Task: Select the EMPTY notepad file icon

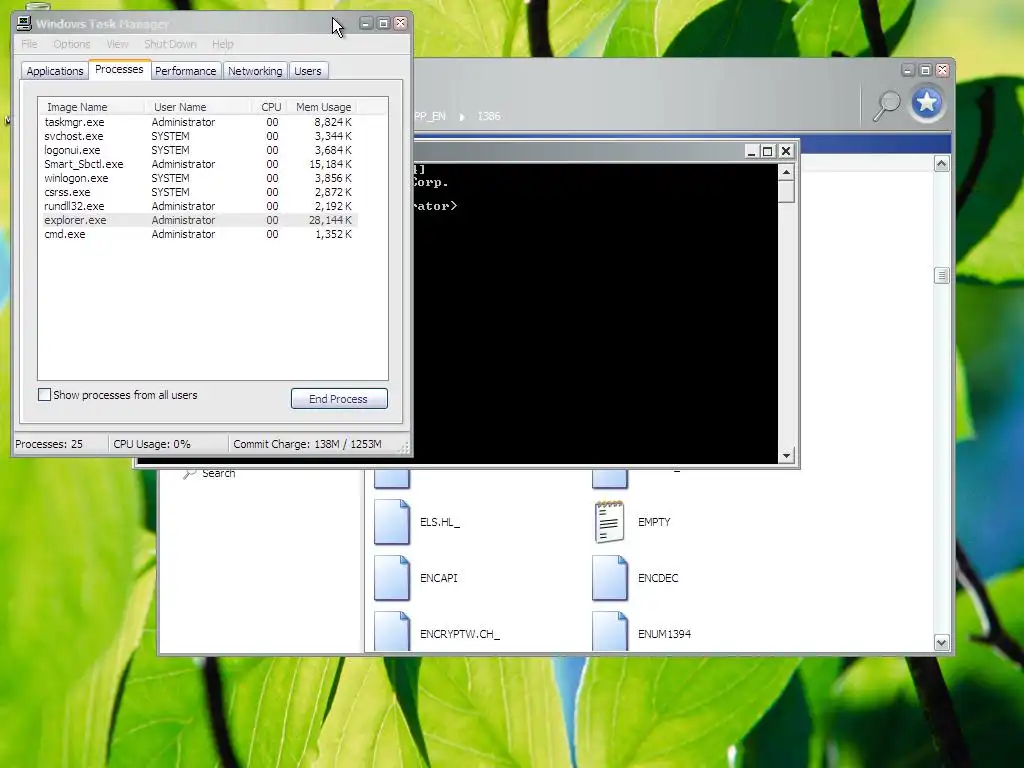Action: coord(609,522)
